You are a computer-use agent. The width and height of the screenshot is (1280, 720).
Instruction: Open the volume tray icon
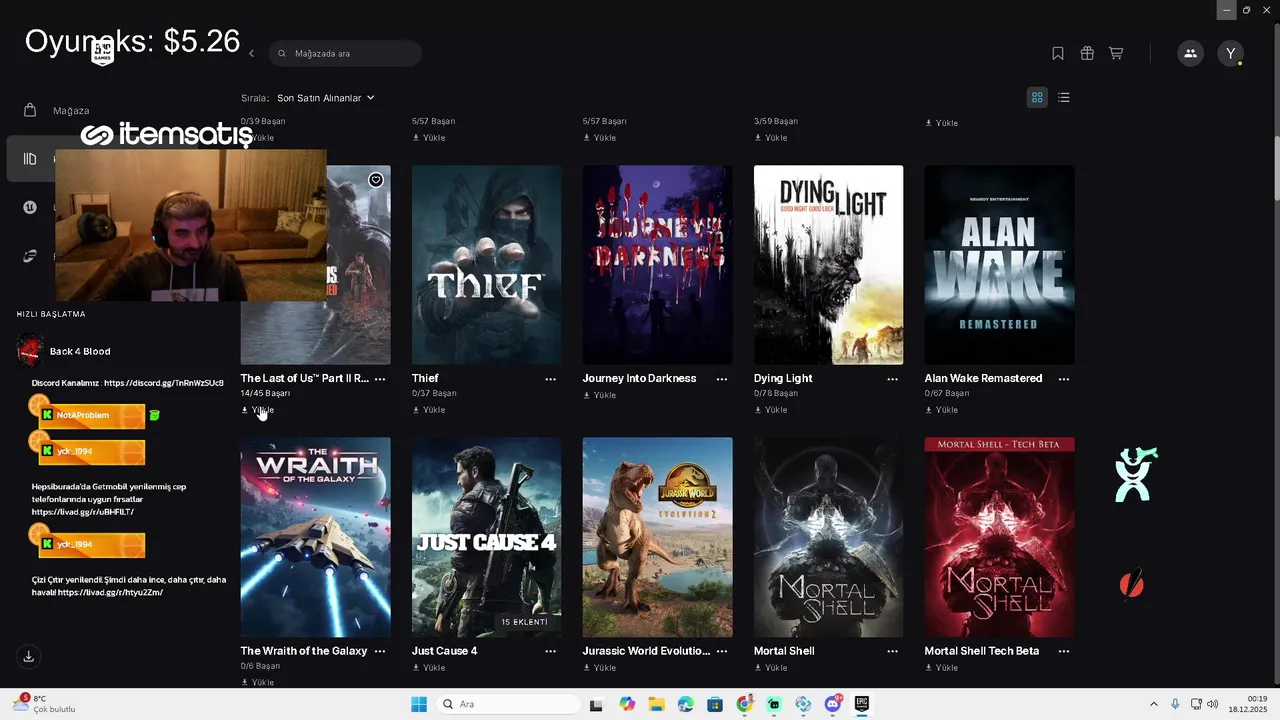coord(1213,704)
